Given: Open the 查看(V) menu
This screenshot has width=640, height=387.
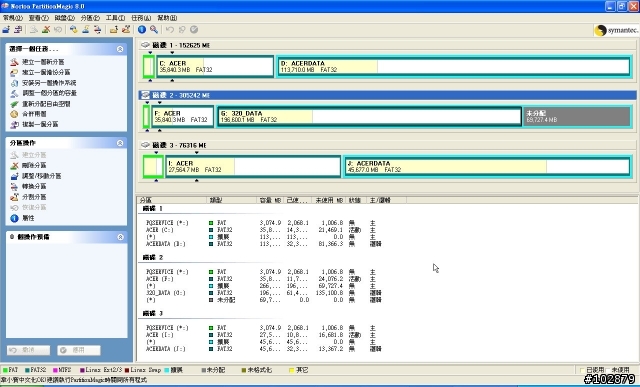Looking at the screenshot, I should [38, 18].
